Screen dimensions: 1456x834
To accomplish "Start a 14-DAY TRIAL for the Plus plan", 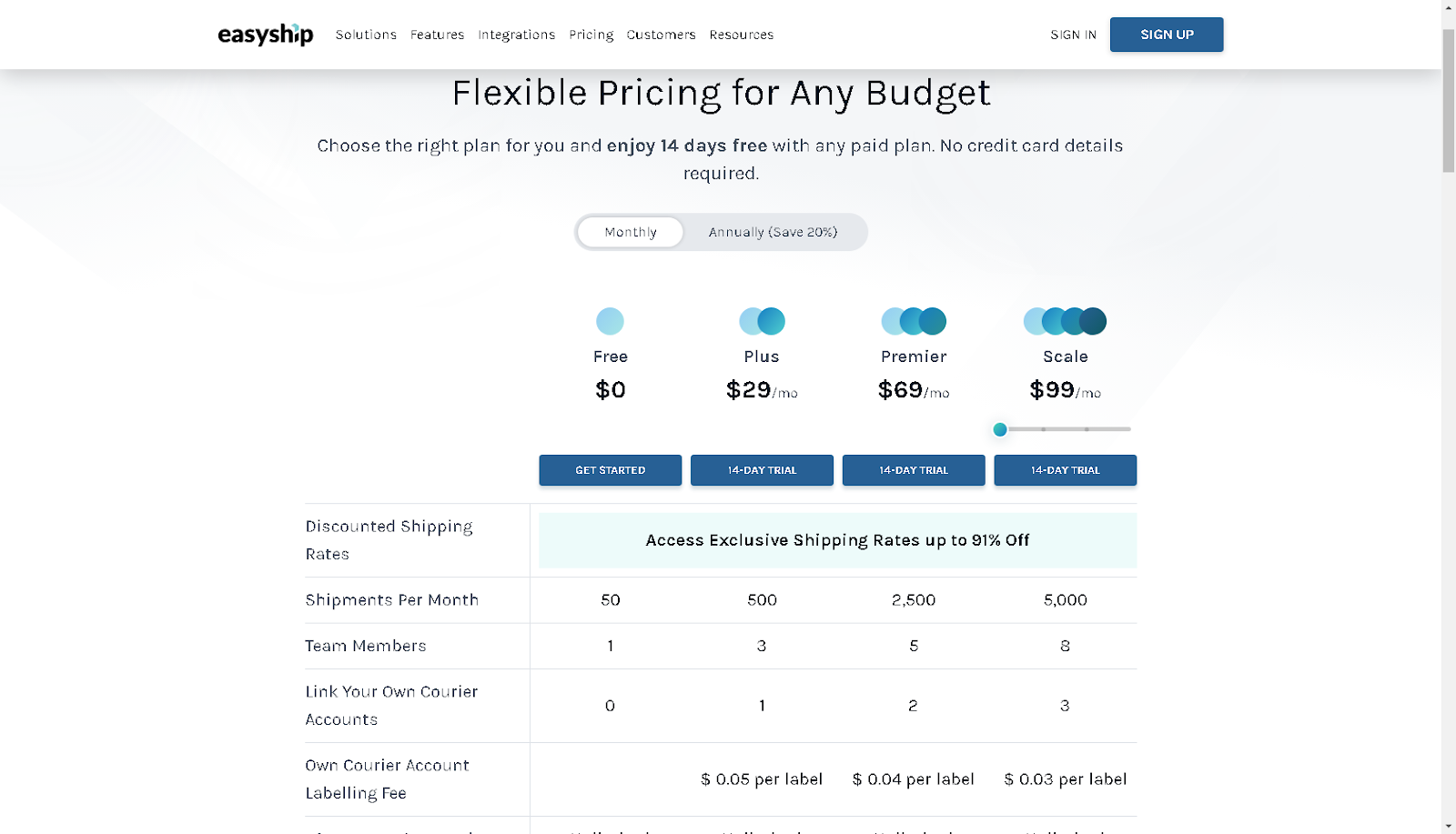I will pos(761,470).
